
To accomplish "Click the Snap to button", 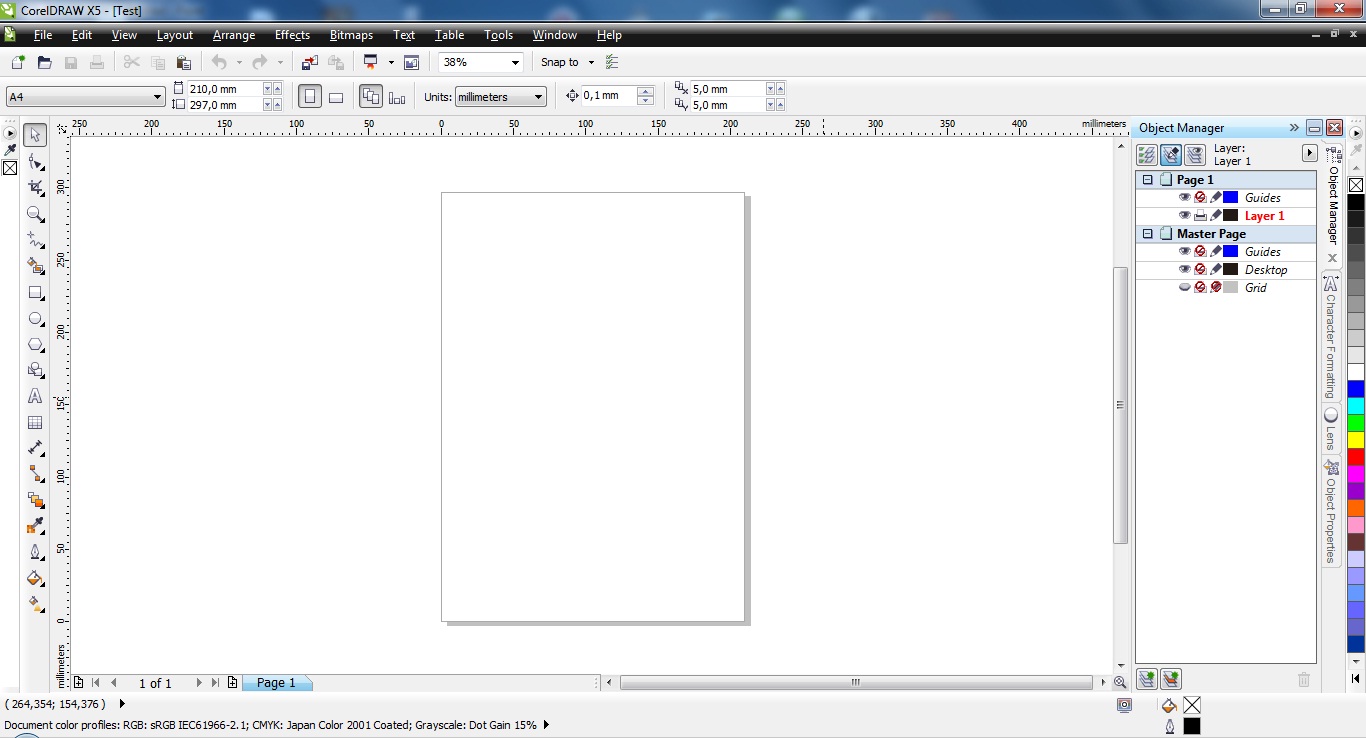I will [x=560, y=62].
